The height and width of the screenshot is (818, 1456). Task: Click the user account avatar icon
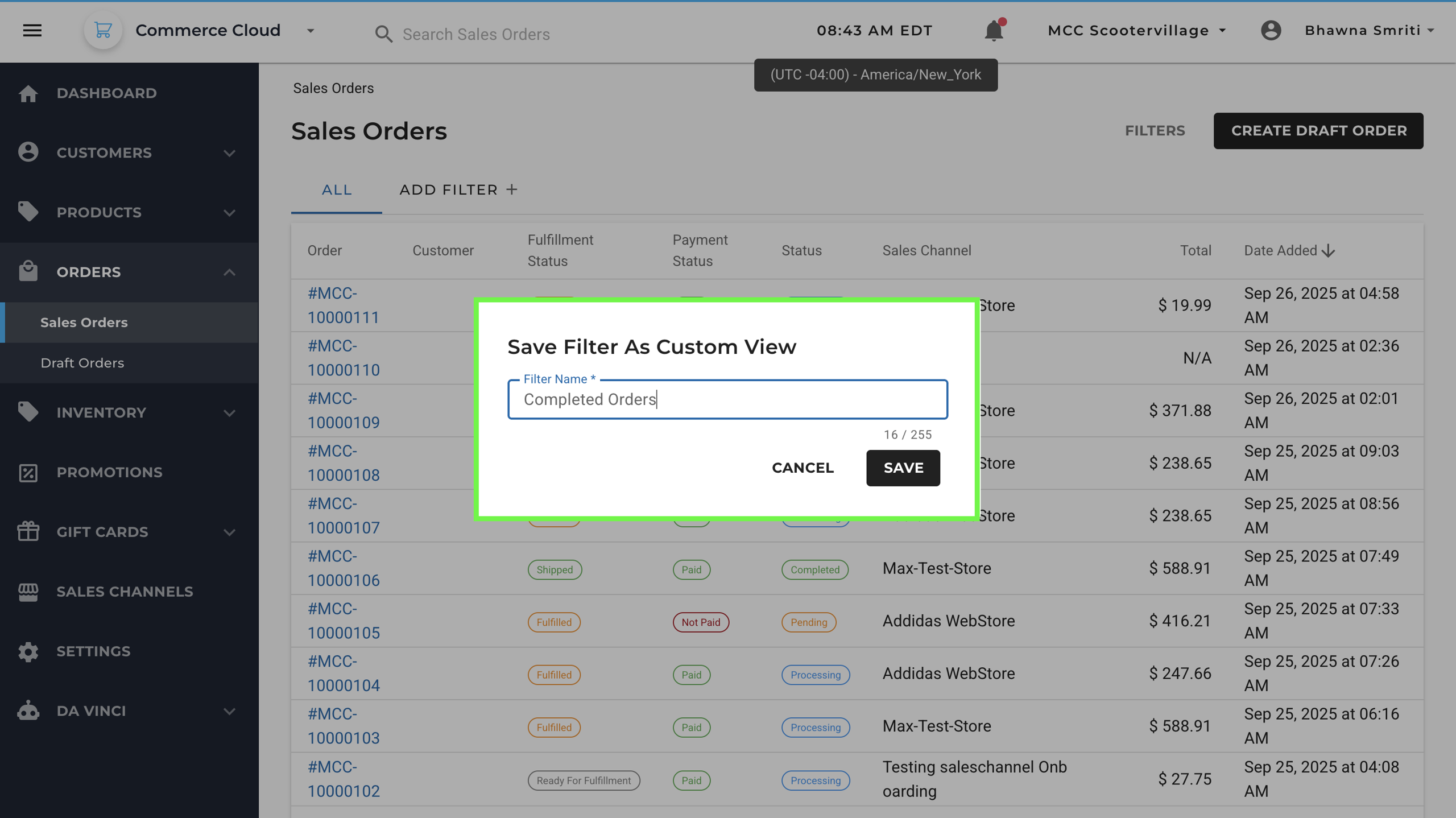click(x=1271, y=31)
